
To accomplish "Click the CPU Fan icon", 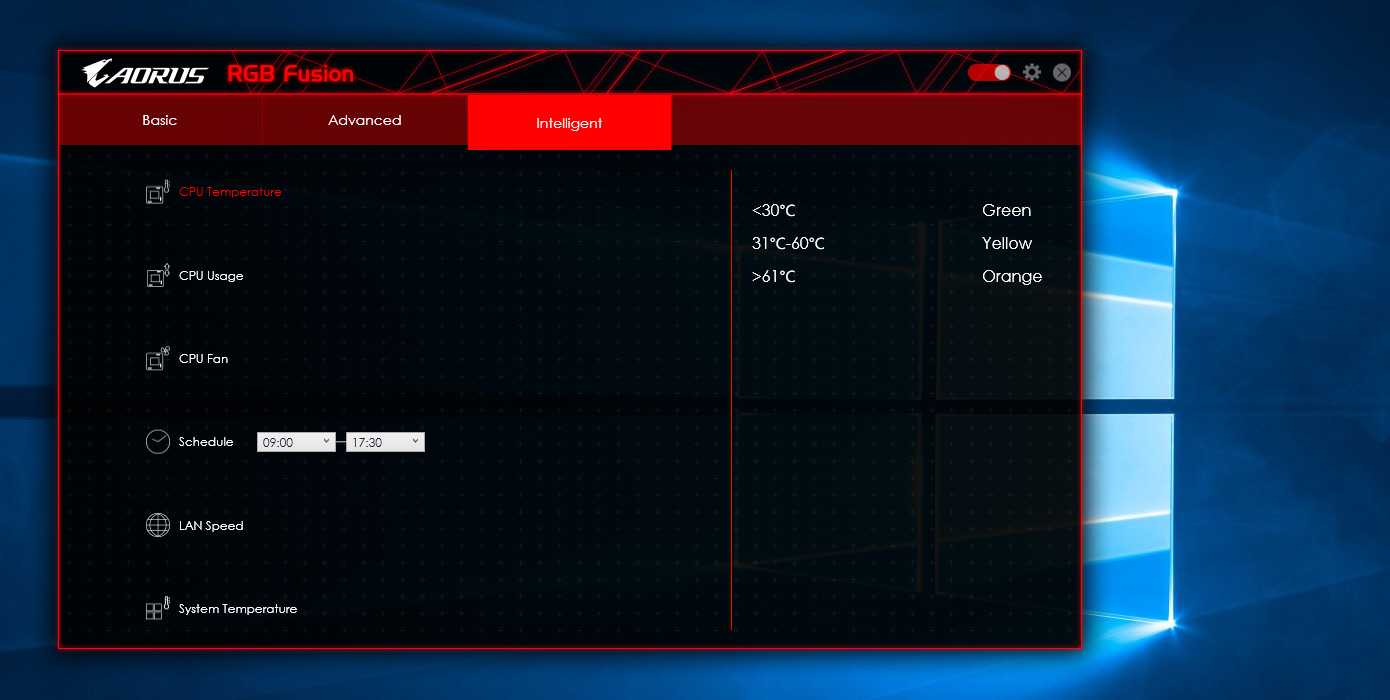I will tap(158, 359).
